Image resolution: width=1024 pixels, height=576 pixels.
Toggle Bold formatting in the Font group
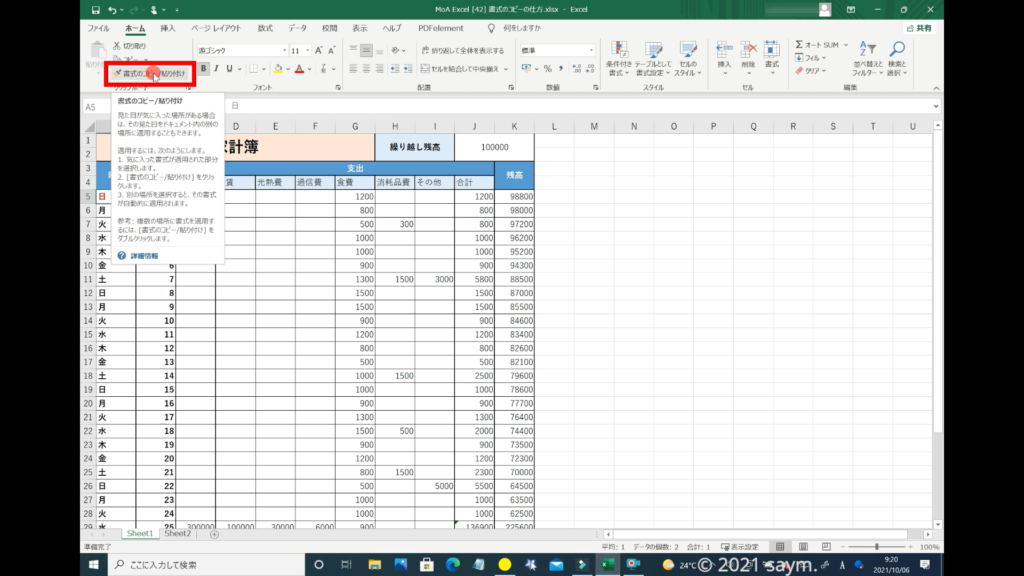204,69
